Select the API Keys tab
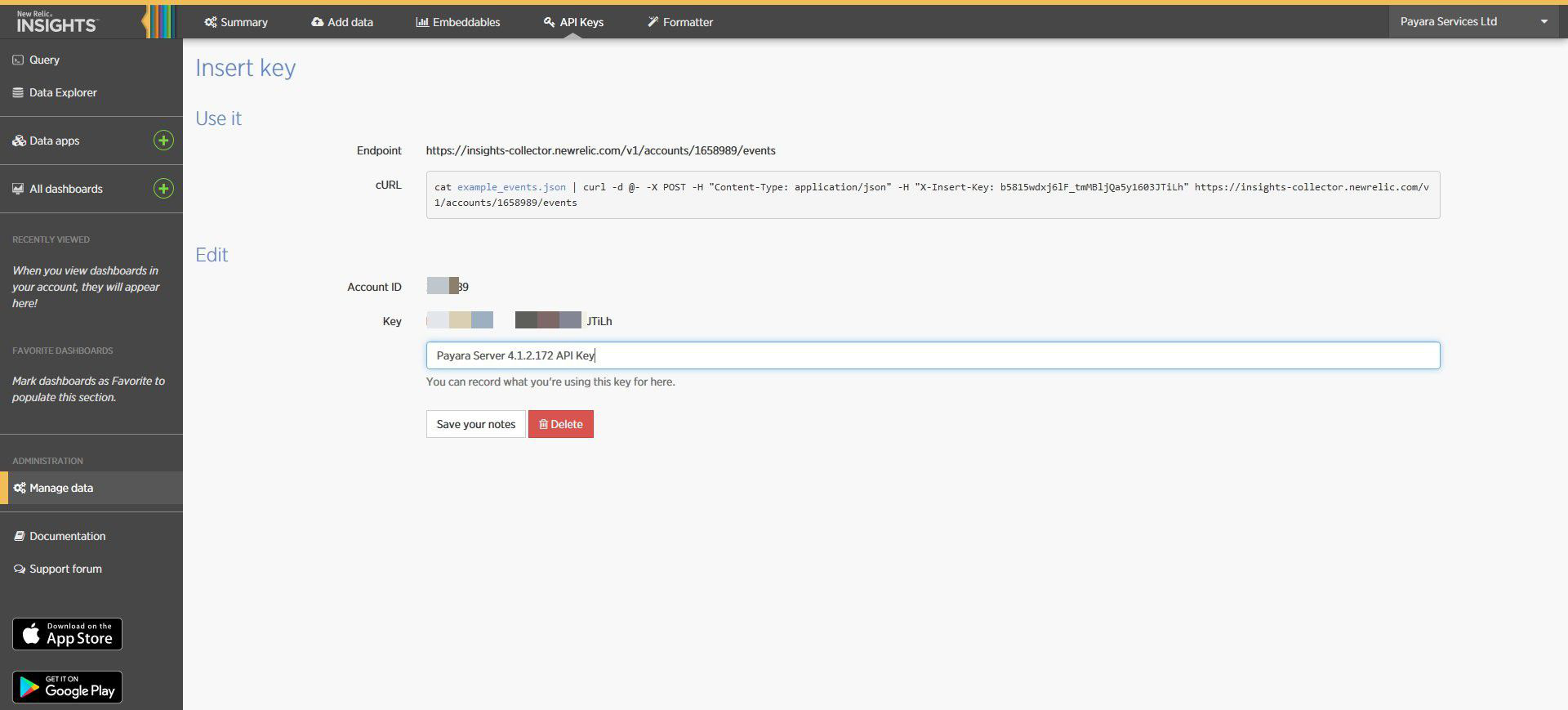Image resolution: width=1568 pixels, height=710 pixels. tap(573, 22)
